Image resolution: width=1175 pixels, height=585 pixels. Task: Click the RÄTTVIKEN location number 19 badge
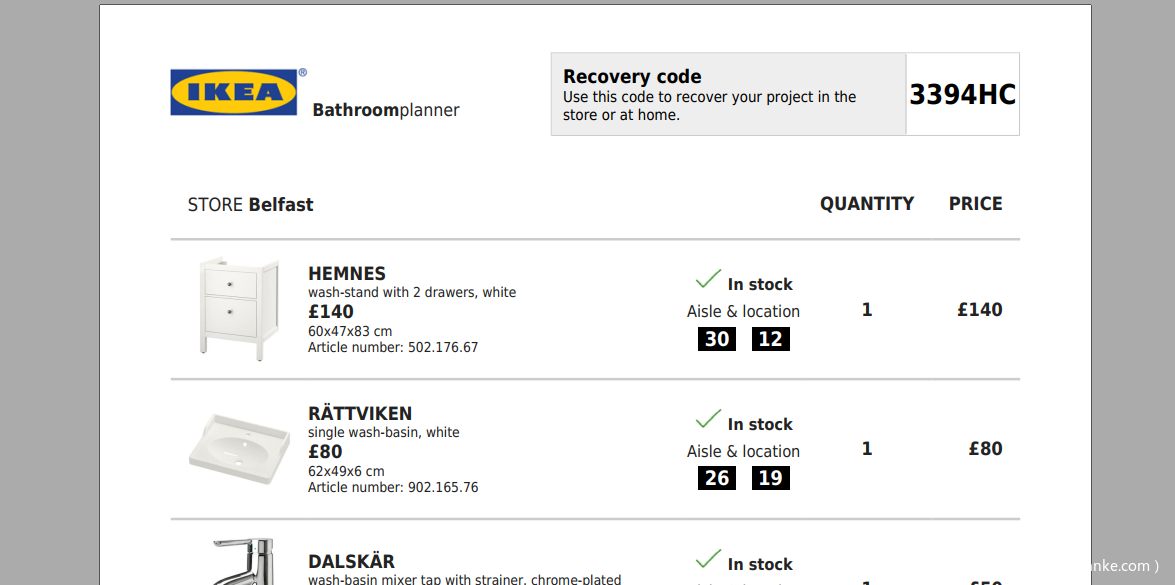(x=770, y=478)
